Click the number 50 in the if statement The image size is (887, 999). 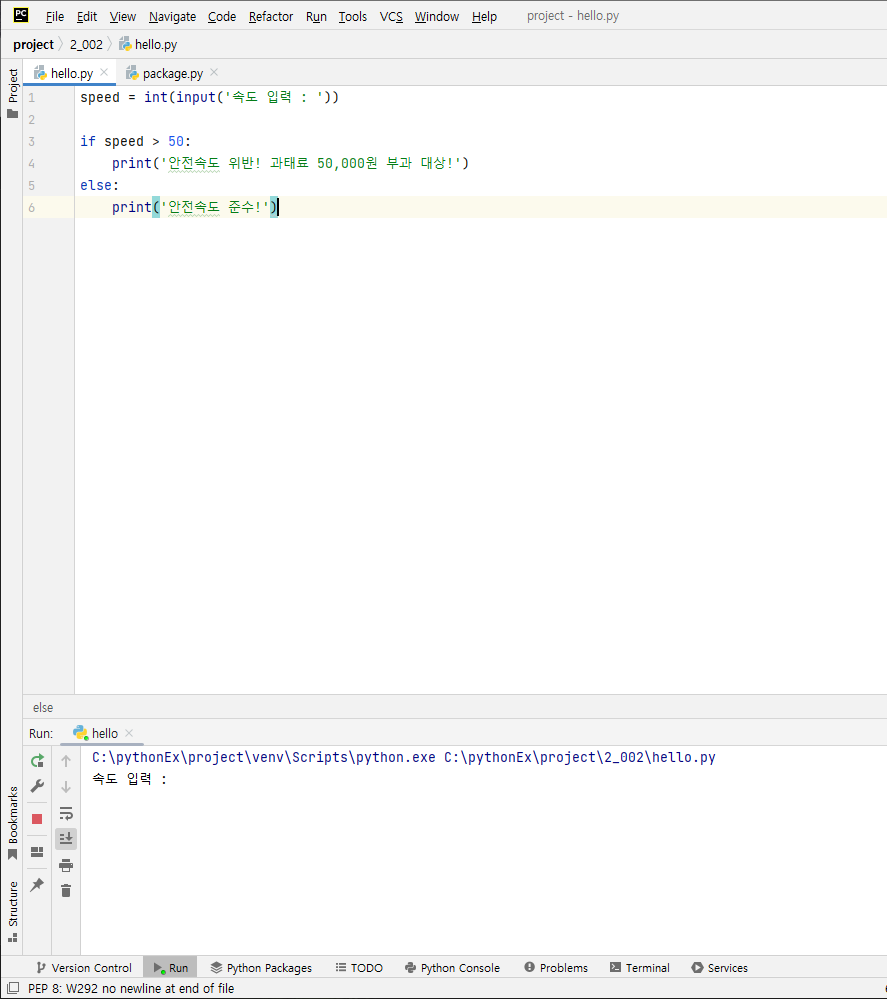click(176, 141)
